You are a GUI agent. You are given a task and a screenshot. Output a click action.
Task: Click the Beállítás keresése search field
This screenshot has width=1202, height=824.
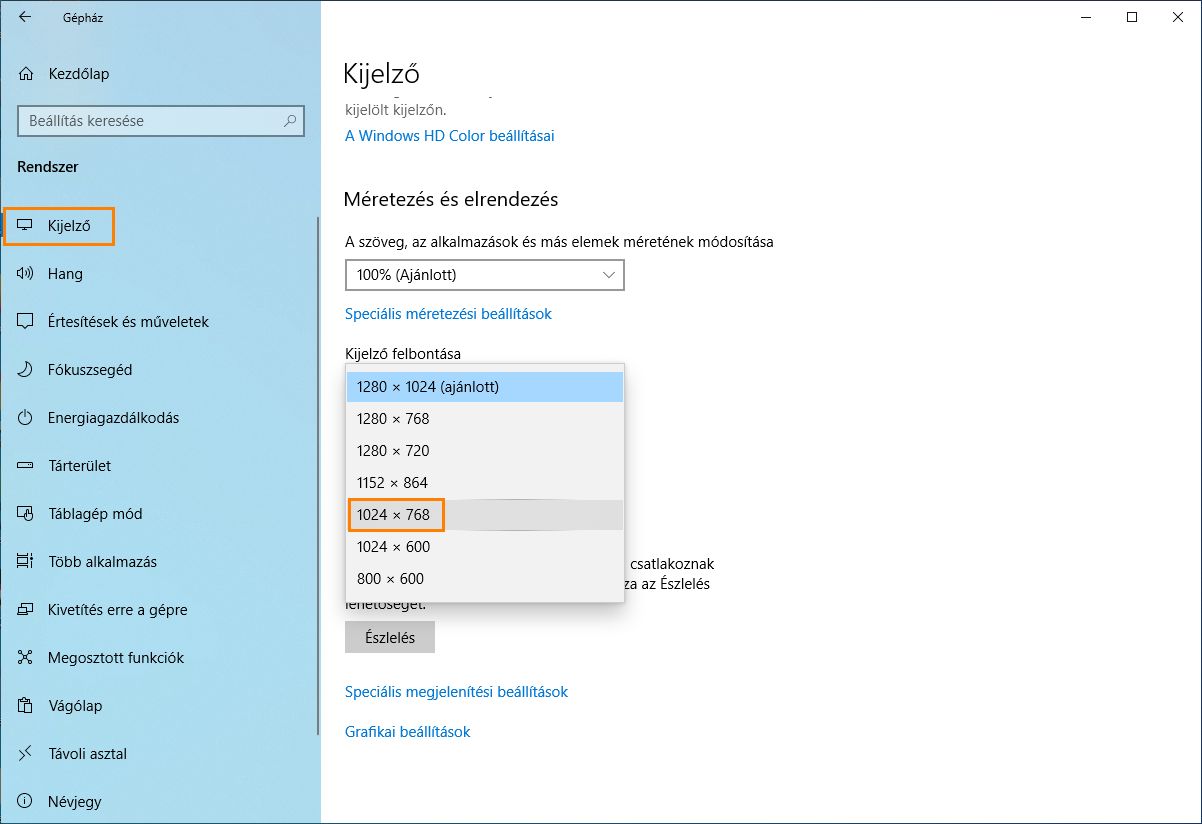tap(150, 121)
